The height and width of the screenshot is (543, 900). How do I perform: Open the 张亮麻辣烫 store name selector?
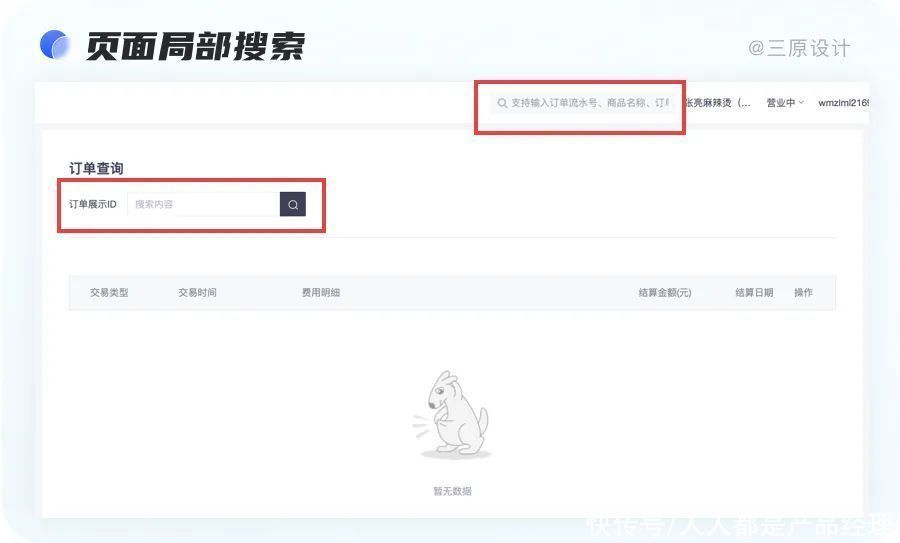click(x=717, y=103)
